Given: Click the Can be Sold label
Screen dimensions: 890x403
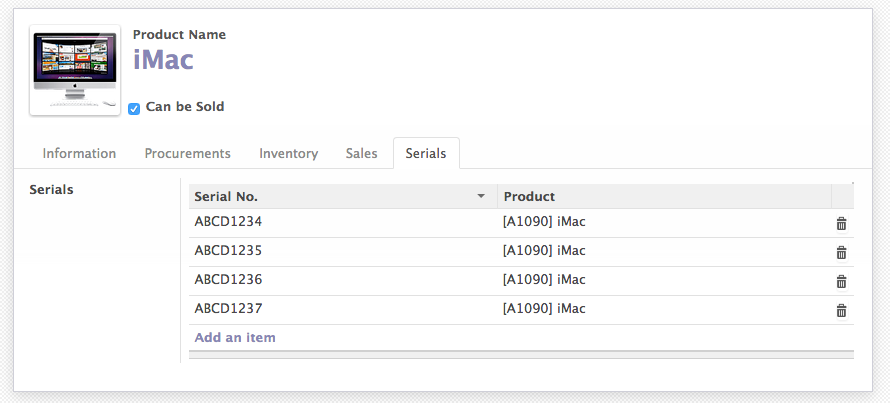Looking at the screenshot, I should [x=185, y=107].
